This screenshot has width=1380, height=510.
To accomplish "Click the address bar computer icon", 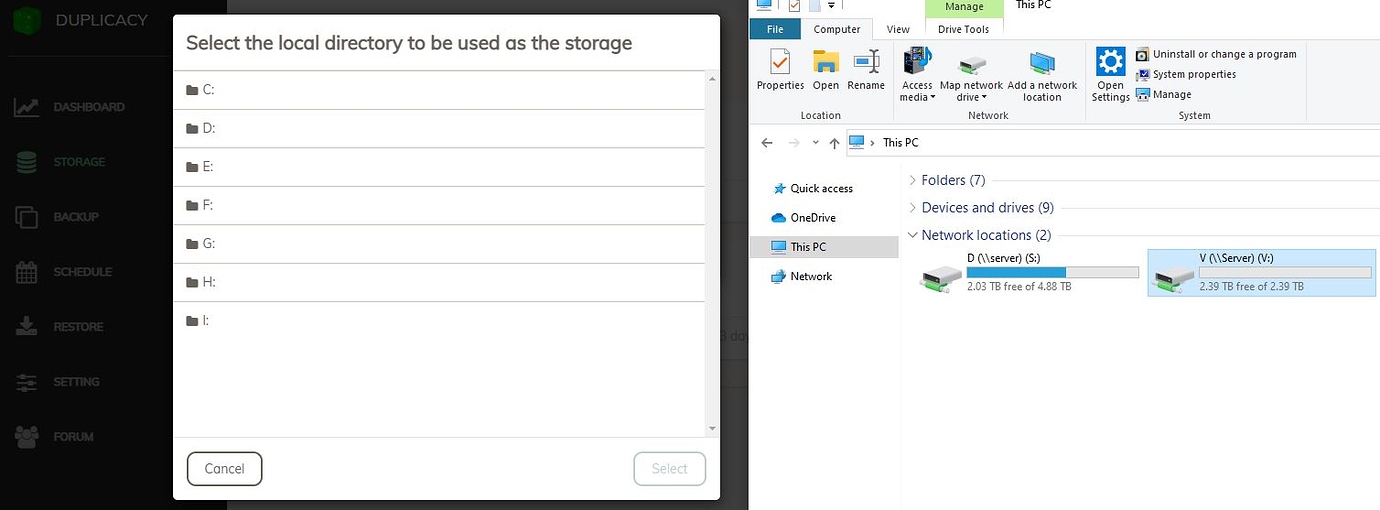I will (x=857, y=142).
